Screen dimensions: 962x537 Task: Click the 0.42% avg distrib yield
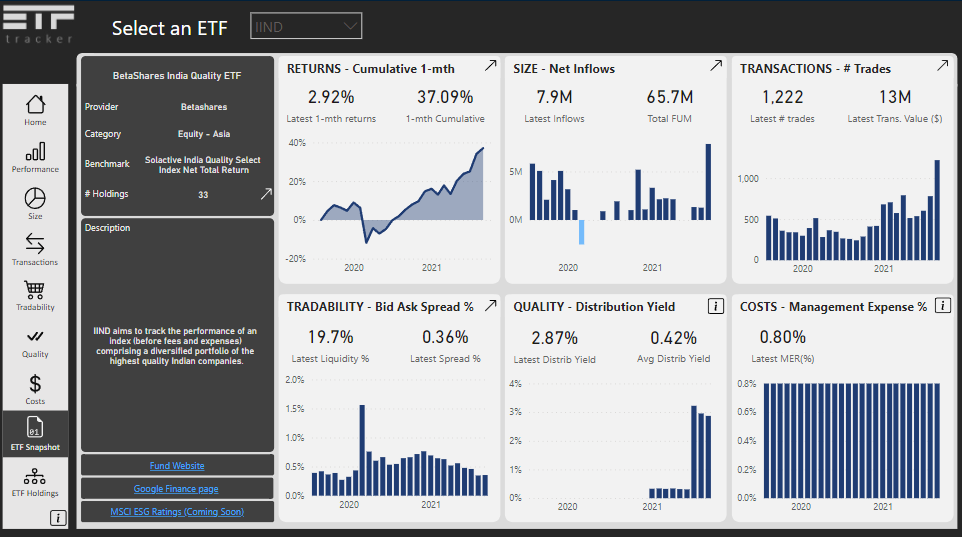pos(673,339)
